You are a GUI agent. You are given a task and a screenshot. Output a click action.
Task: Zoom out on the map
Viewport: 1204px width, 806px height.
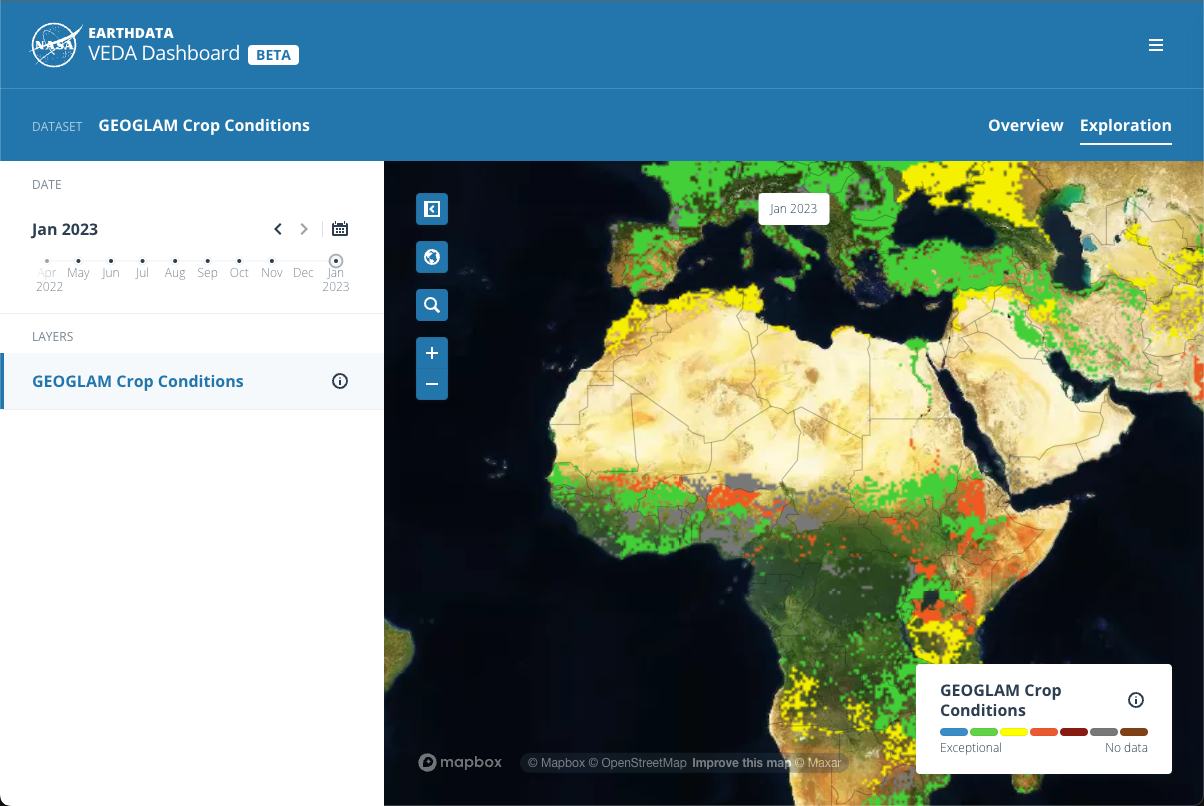[431, 384]
